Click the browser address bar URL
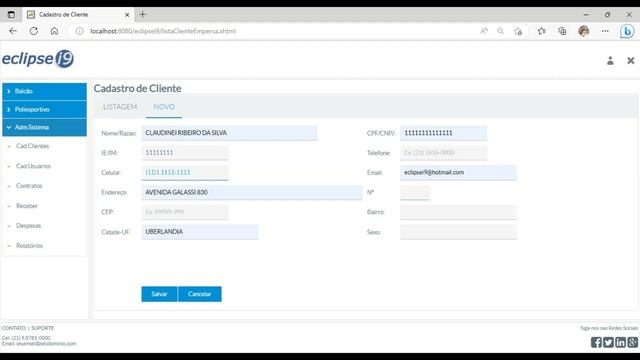The image size is (640, 360). [163, 31]
